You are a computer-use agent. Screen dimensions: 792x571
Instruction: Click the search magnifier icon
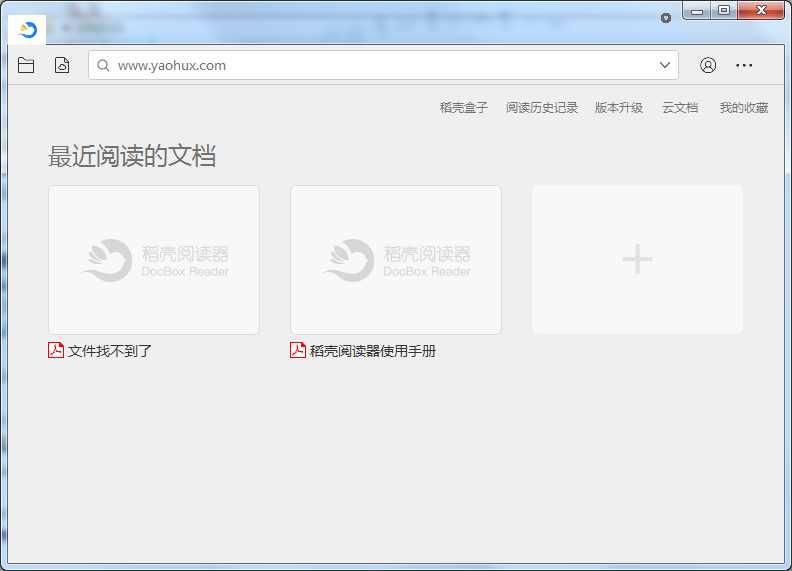[x=103, y=66]
